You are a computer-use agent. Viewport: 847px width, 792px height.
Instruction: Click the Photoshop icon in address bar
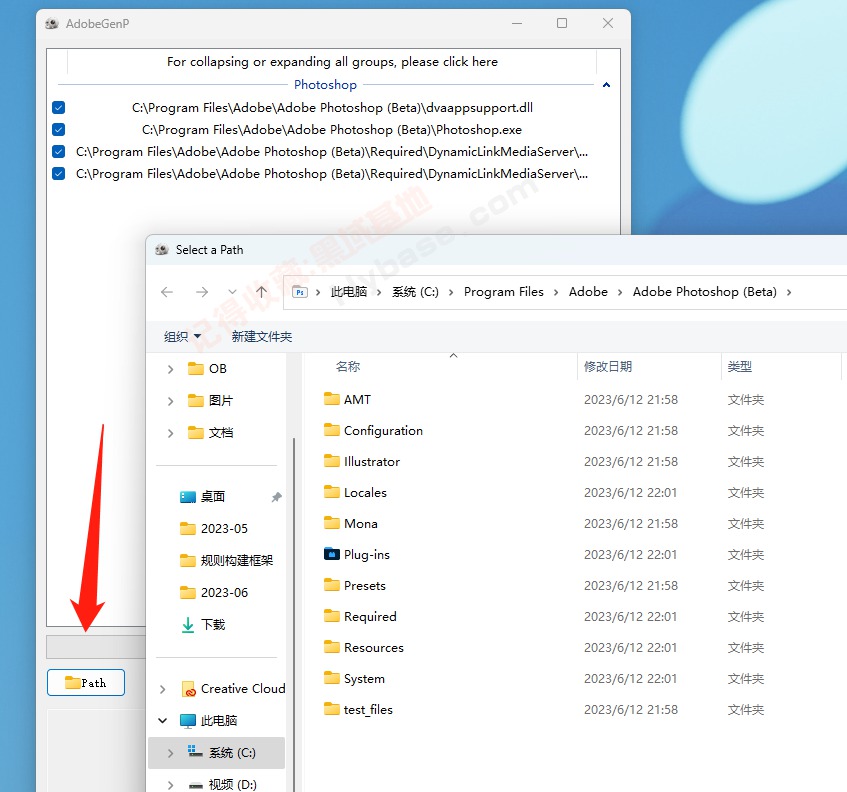click(300, 292)
